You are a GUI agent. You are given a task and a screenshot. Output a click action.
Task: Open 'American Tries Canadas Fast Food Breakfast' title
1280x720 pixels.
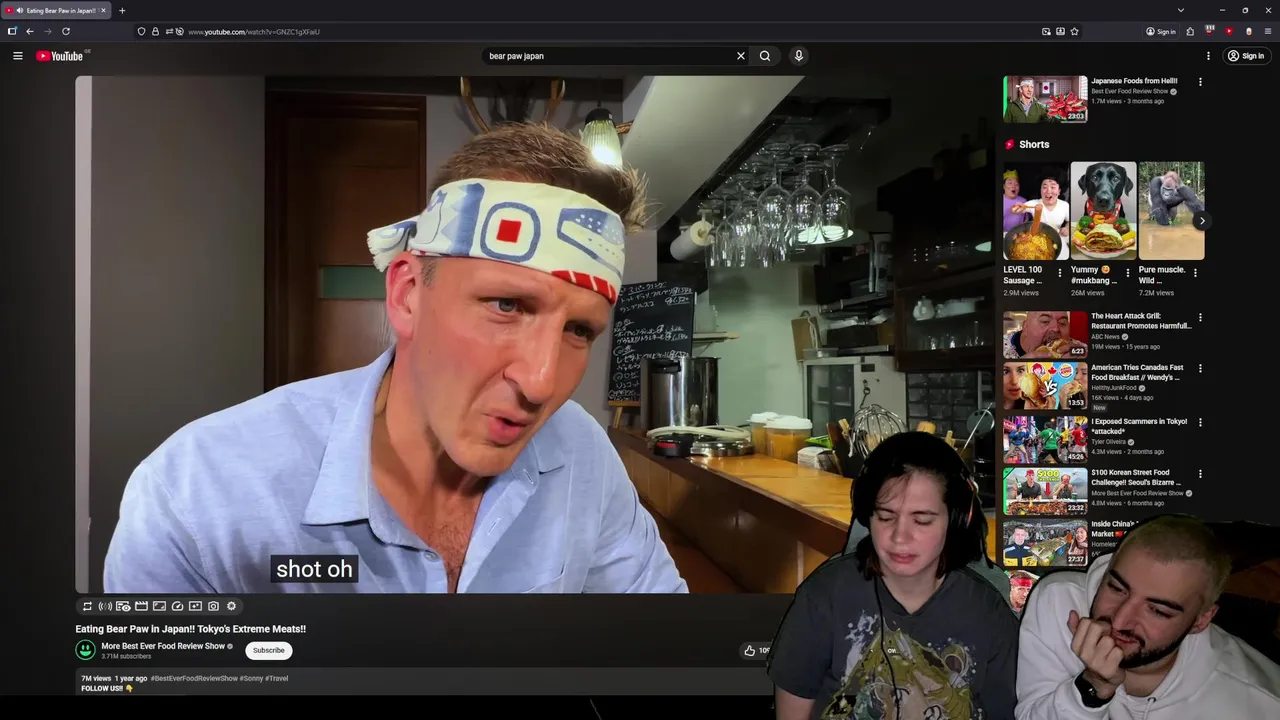tap(1137, 372)
